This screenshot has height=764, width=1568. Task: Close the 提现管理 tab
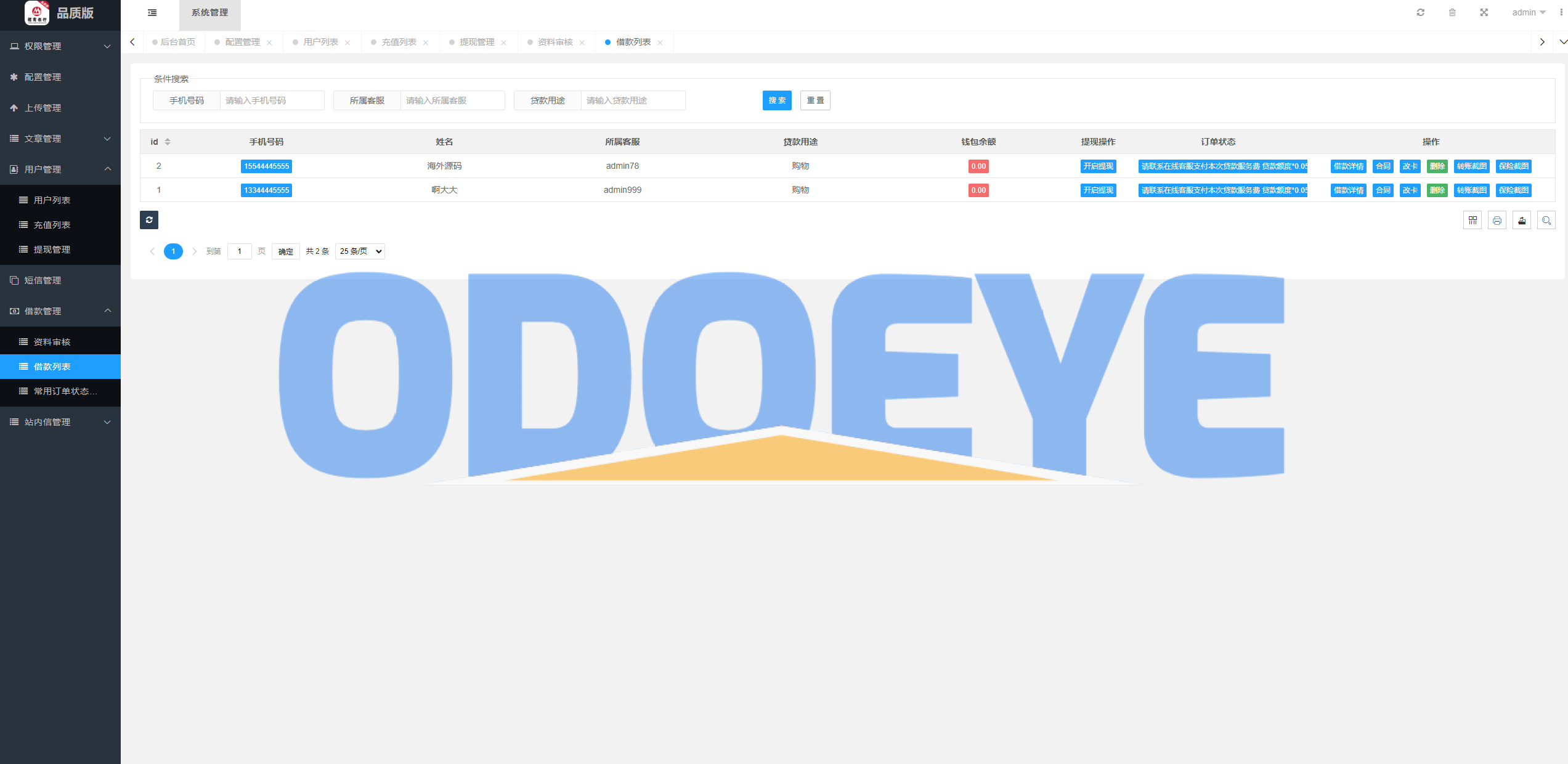point(504,43)
